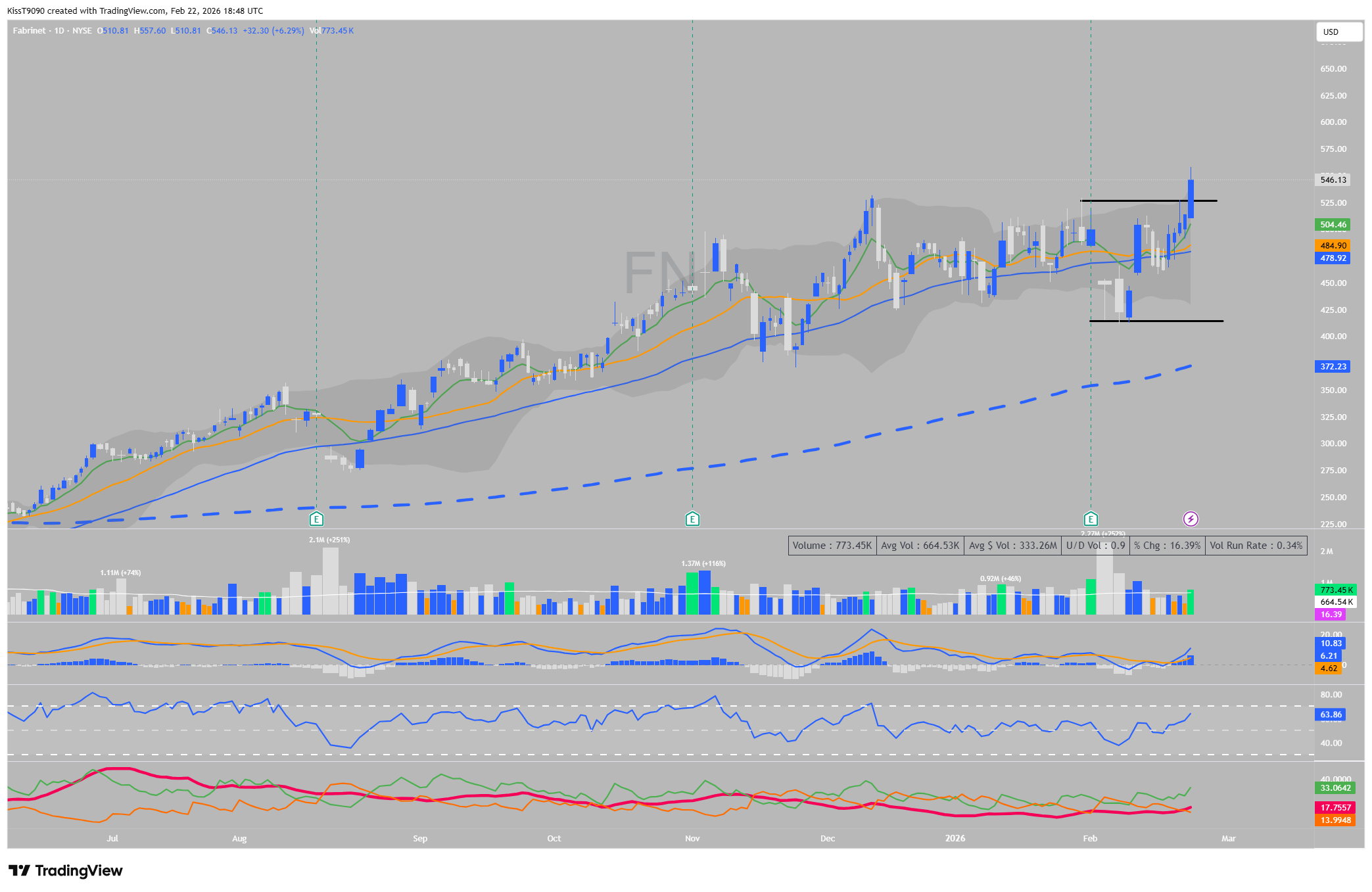This screenshot has width=1372, height=892.
Task: Click the Fabrinet symbol title in legend
Action: click(30, 31)
